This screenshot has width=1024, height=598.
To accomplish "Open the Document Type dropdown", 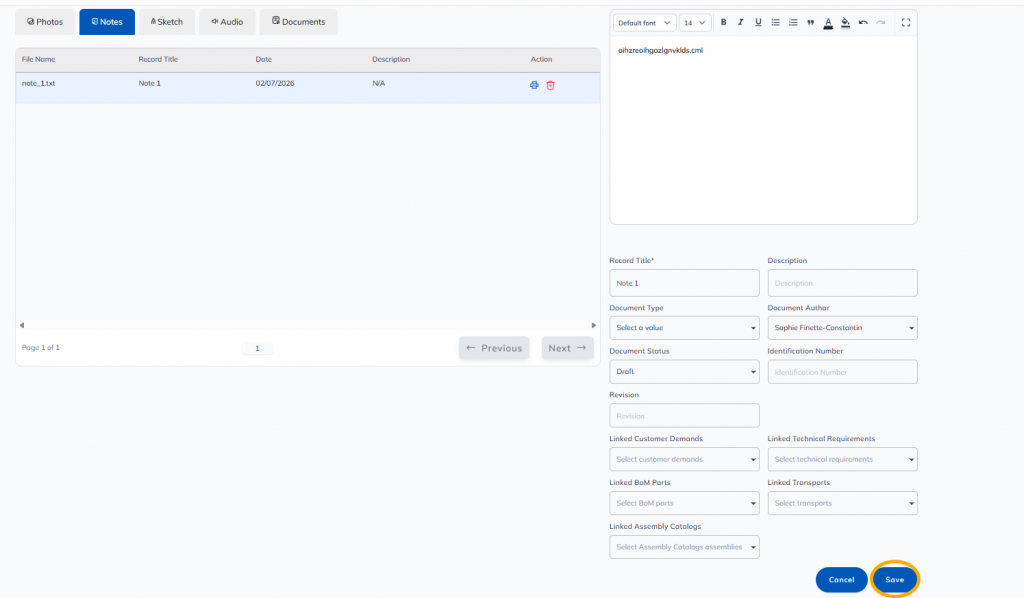I will pos(684,328).
